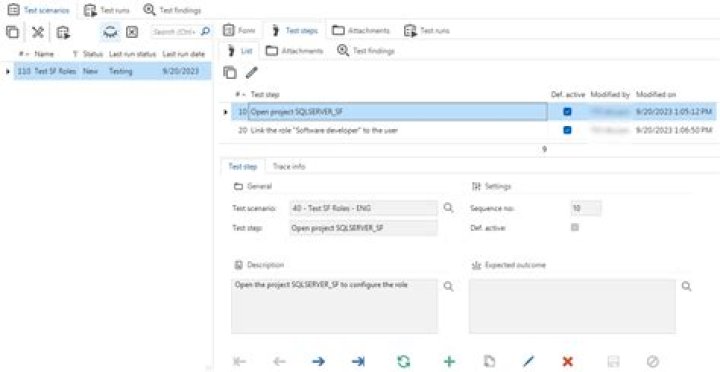Click the search magnifier icon in the scenarios search box
This screenshot has width=720, height=372.
click(x=206, y=31)
